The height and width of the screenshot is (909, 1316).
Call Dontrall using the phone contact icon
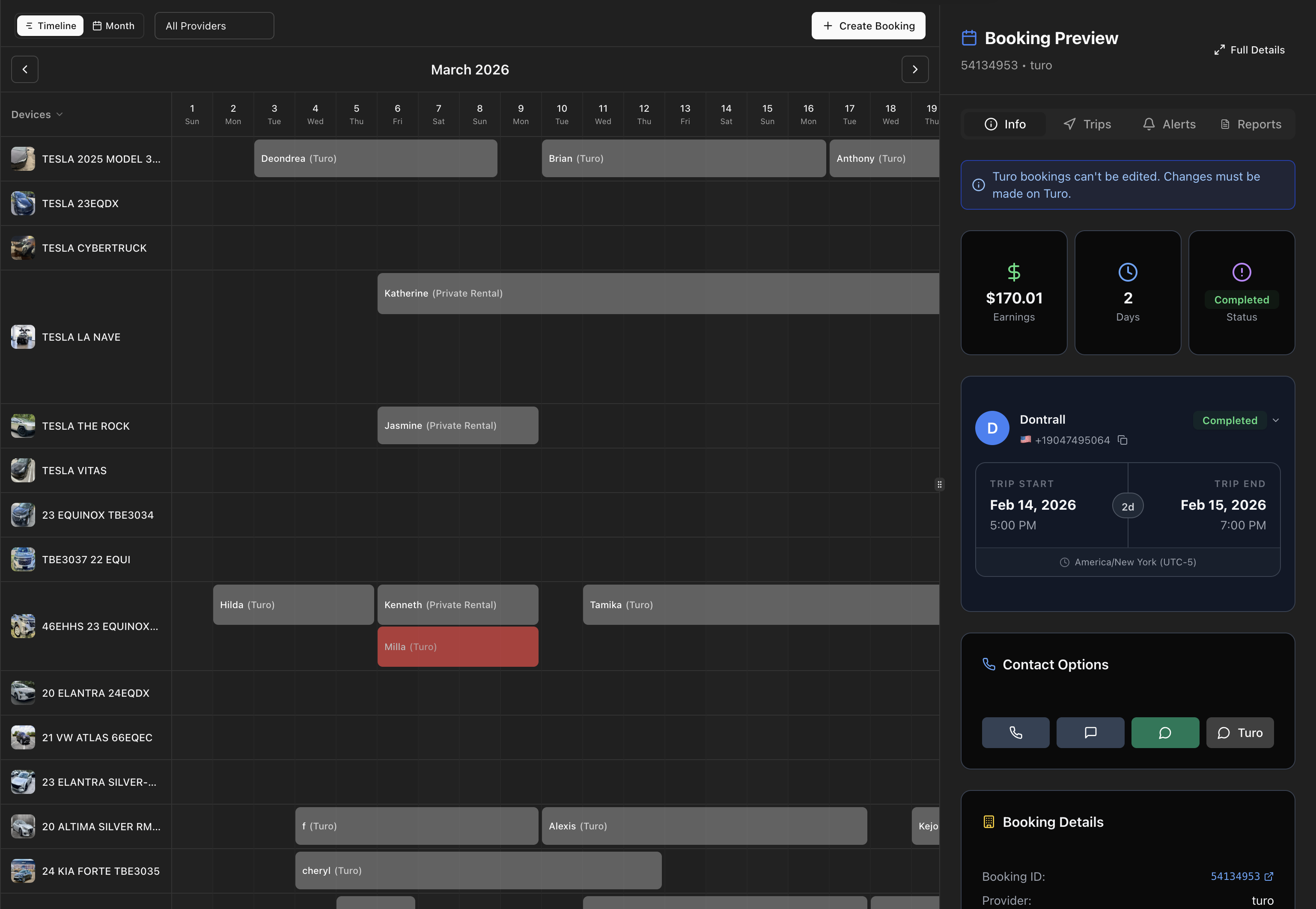pyautogui.click(x=1016, y=732)
